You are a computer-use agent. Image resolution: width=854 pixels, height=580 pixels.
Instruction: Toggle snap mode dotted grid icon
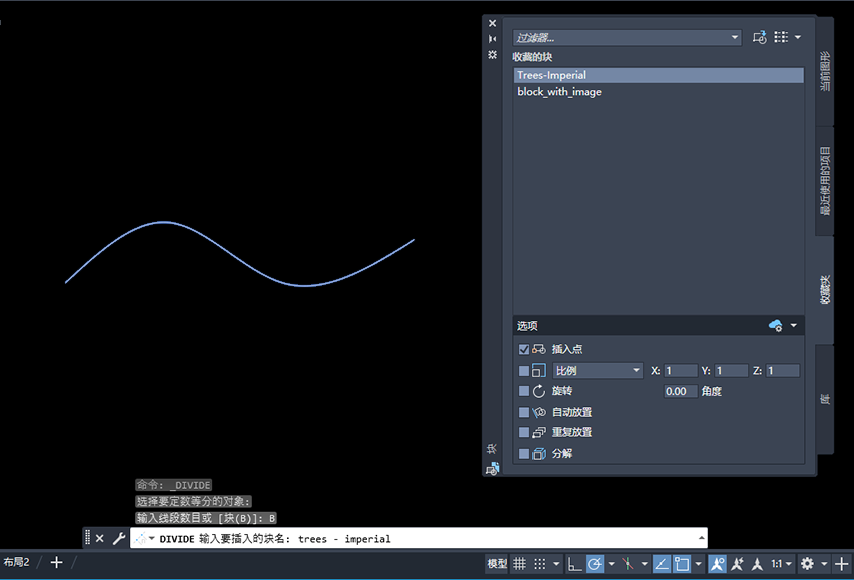click(540, 564)
